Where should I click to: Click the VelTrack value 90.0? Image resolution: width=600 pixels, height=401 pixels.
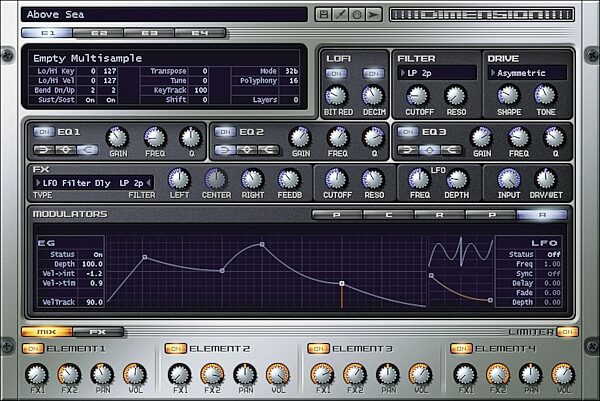95,302
